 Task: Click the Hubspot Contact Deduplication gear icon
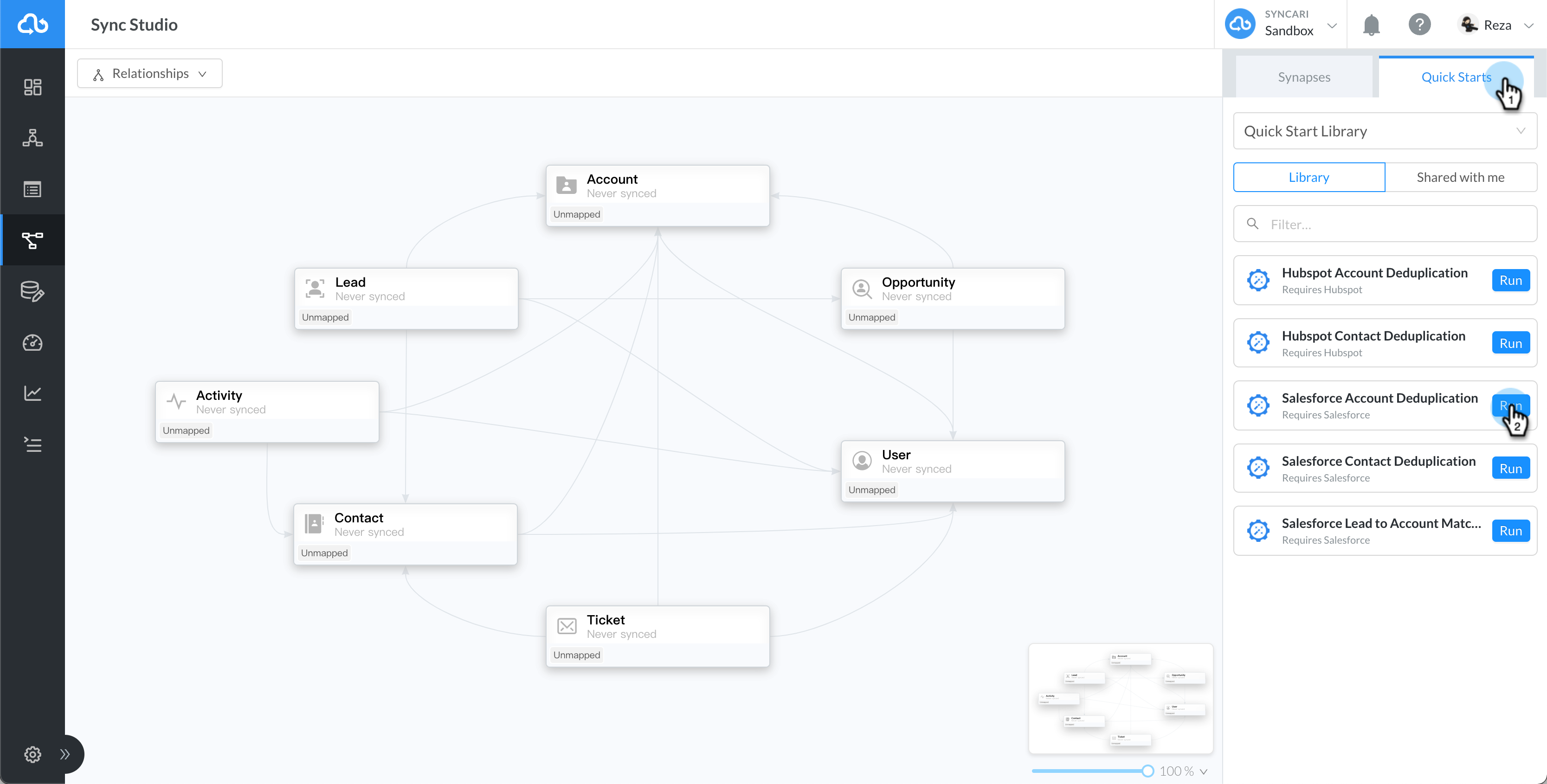[x=1257, y=342]
